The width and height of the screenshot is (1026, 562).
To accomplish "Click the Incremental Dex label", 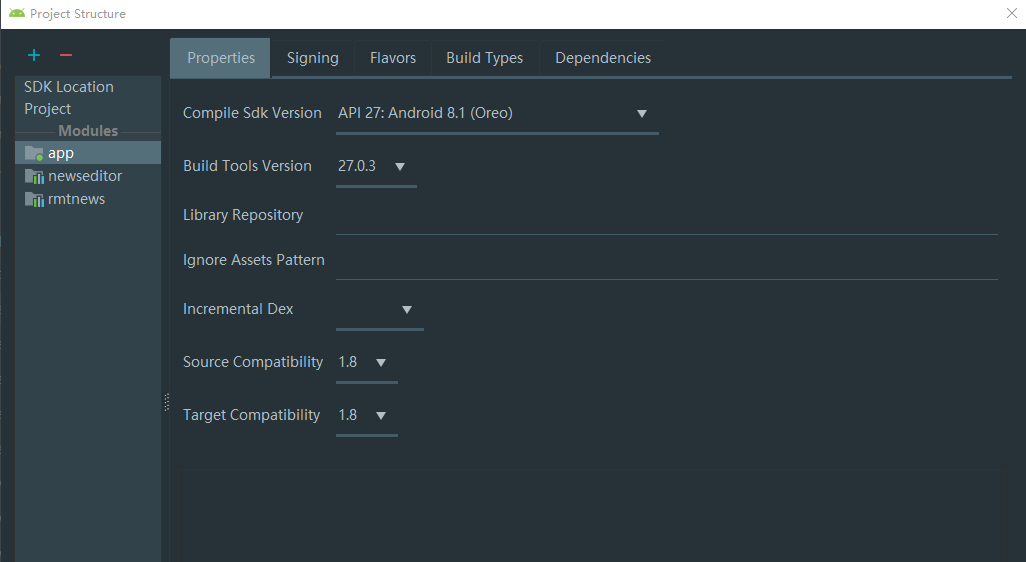I will (238, 309).
